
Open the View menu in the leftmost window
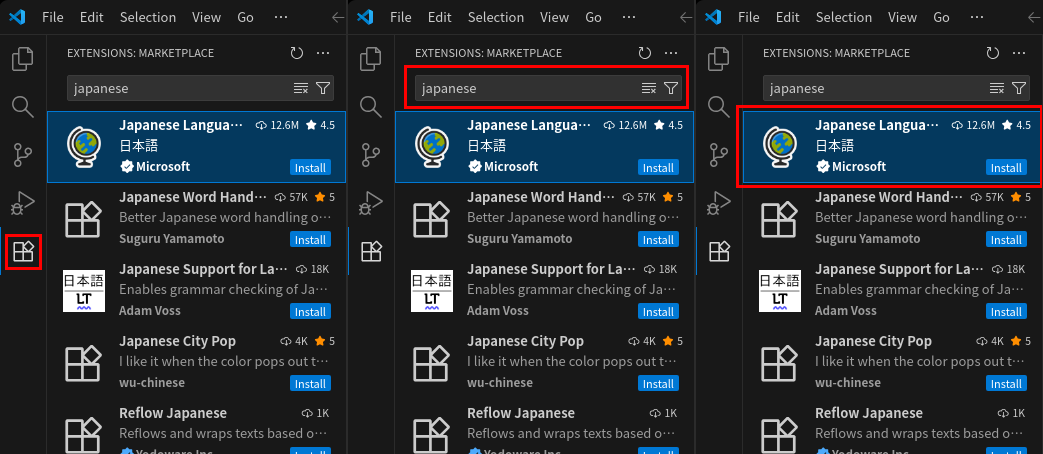(205, 17)
